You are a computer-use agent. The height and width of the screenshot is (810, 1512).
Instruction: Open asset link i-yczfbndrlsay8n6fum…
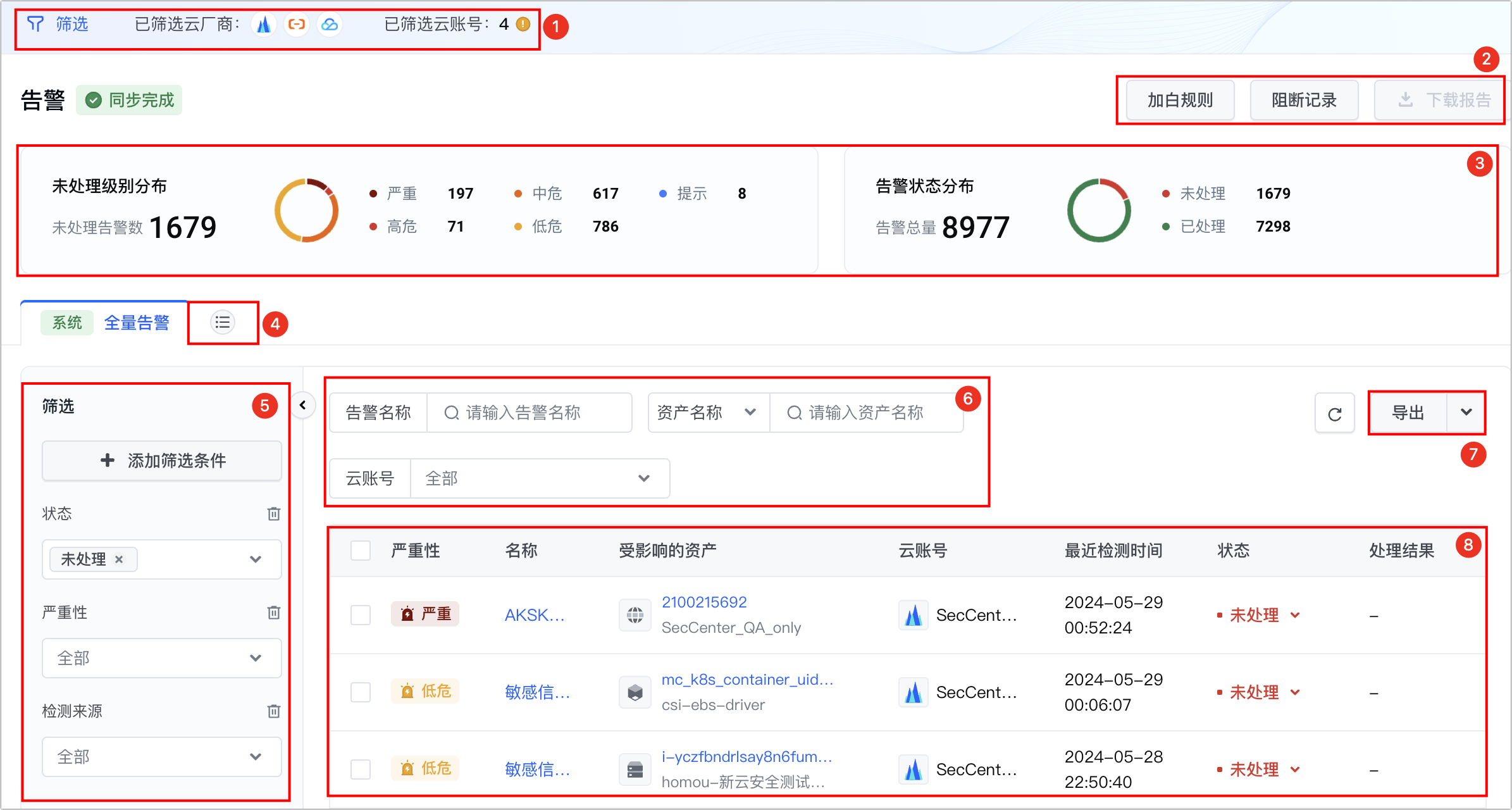(x=747, y=756)
